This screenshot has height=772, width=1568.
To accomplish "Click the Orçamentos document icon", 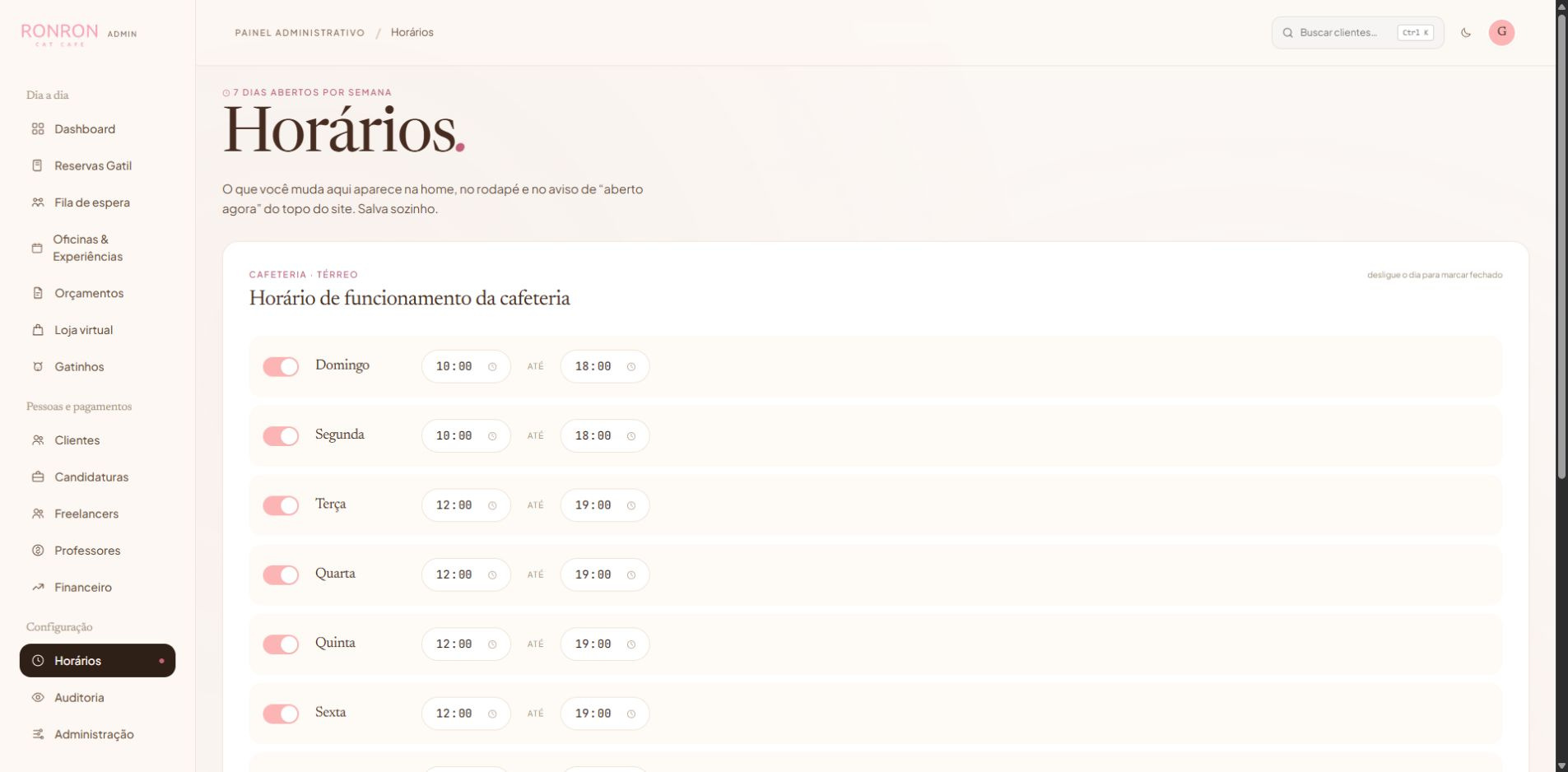I will pyautogui.click(x=38, y=293).
